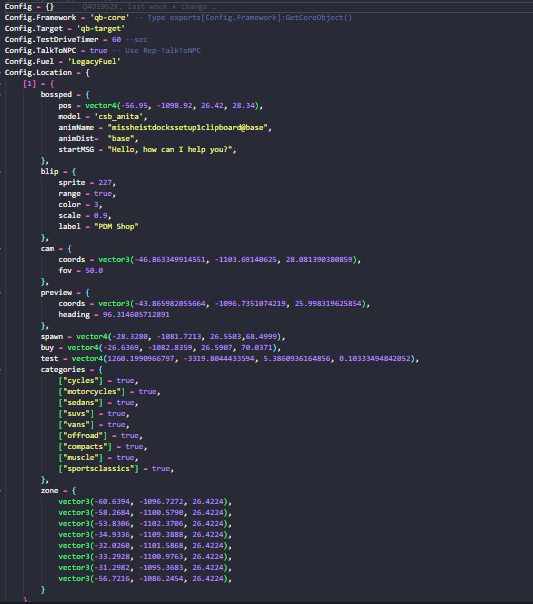Click the cam fov value 50.0
This screenshot has height=604, width=533.
coord(94,271)
